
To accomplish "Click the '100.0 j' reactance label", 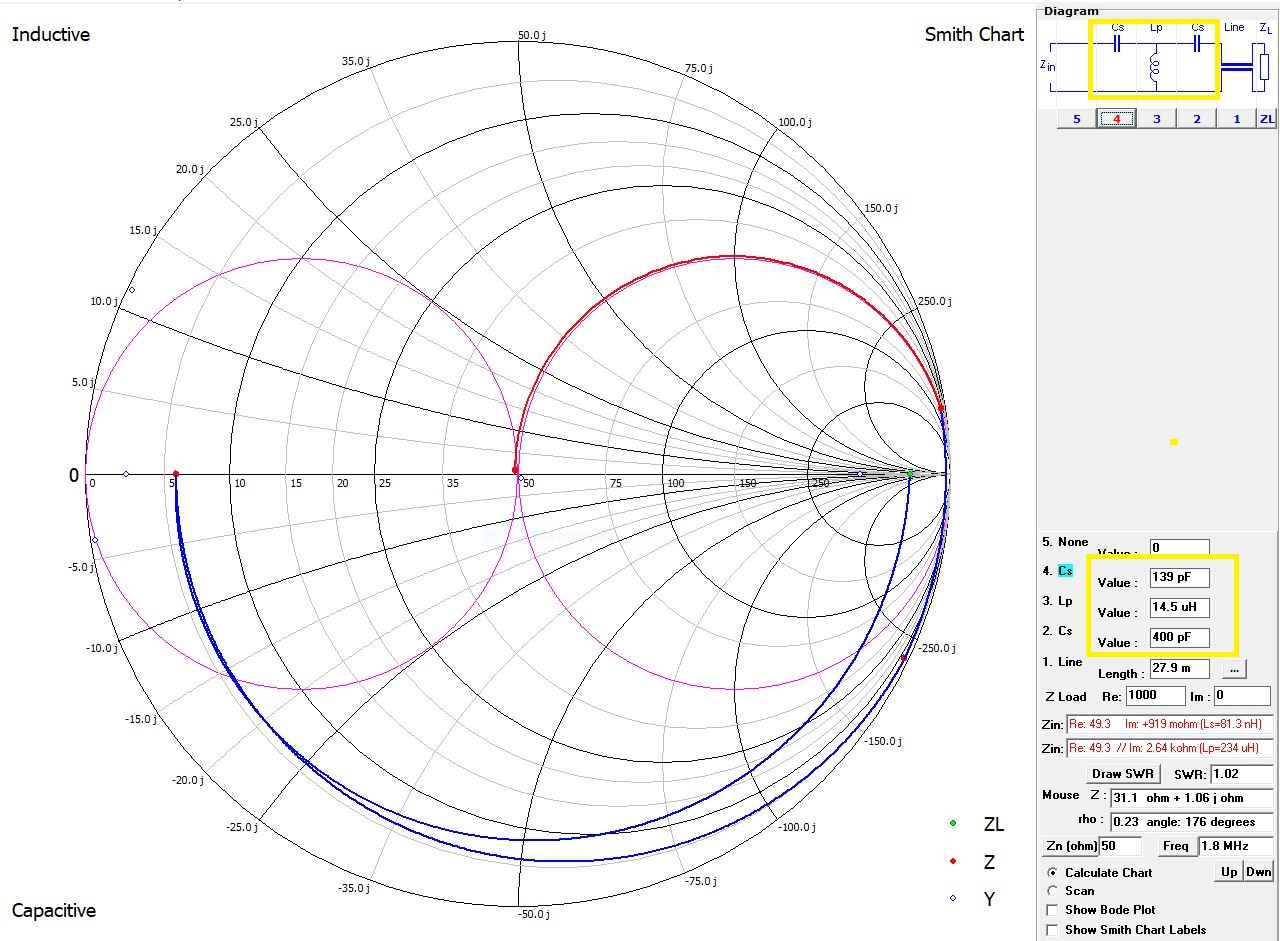I will (794, 122).
